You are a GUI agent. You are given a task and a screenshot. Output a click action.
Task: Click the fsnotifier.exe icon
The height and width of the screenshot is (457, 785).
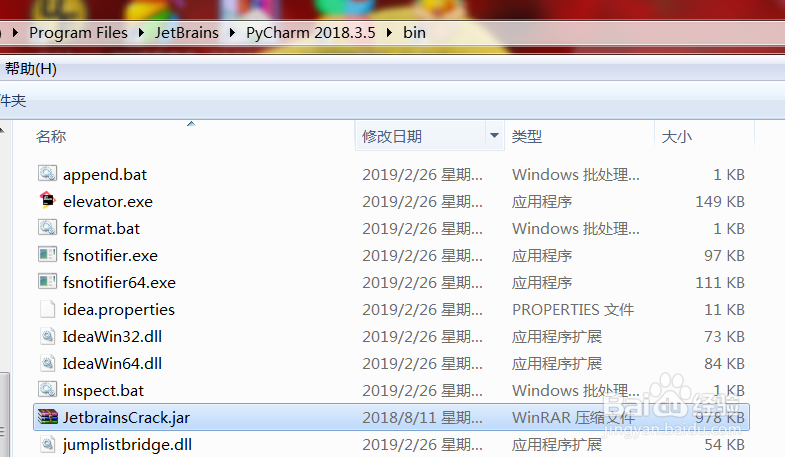(48, 255)
